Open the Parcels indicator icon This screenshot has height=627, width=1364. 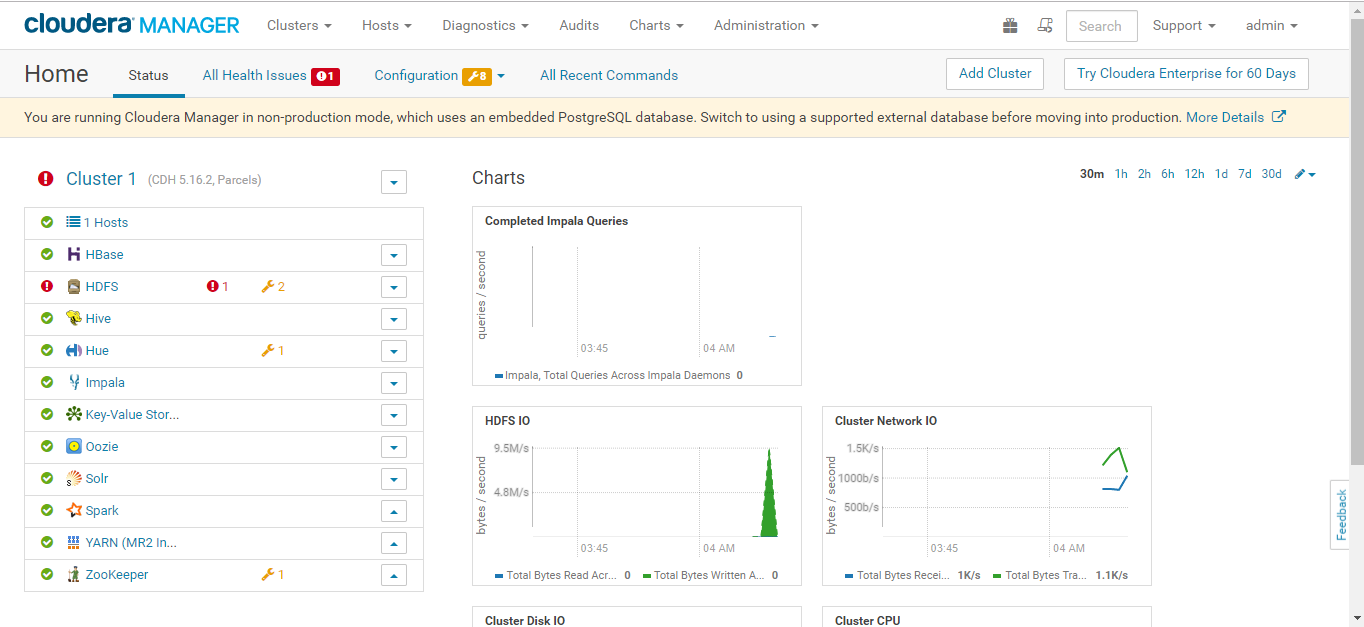pos(1009,25)
